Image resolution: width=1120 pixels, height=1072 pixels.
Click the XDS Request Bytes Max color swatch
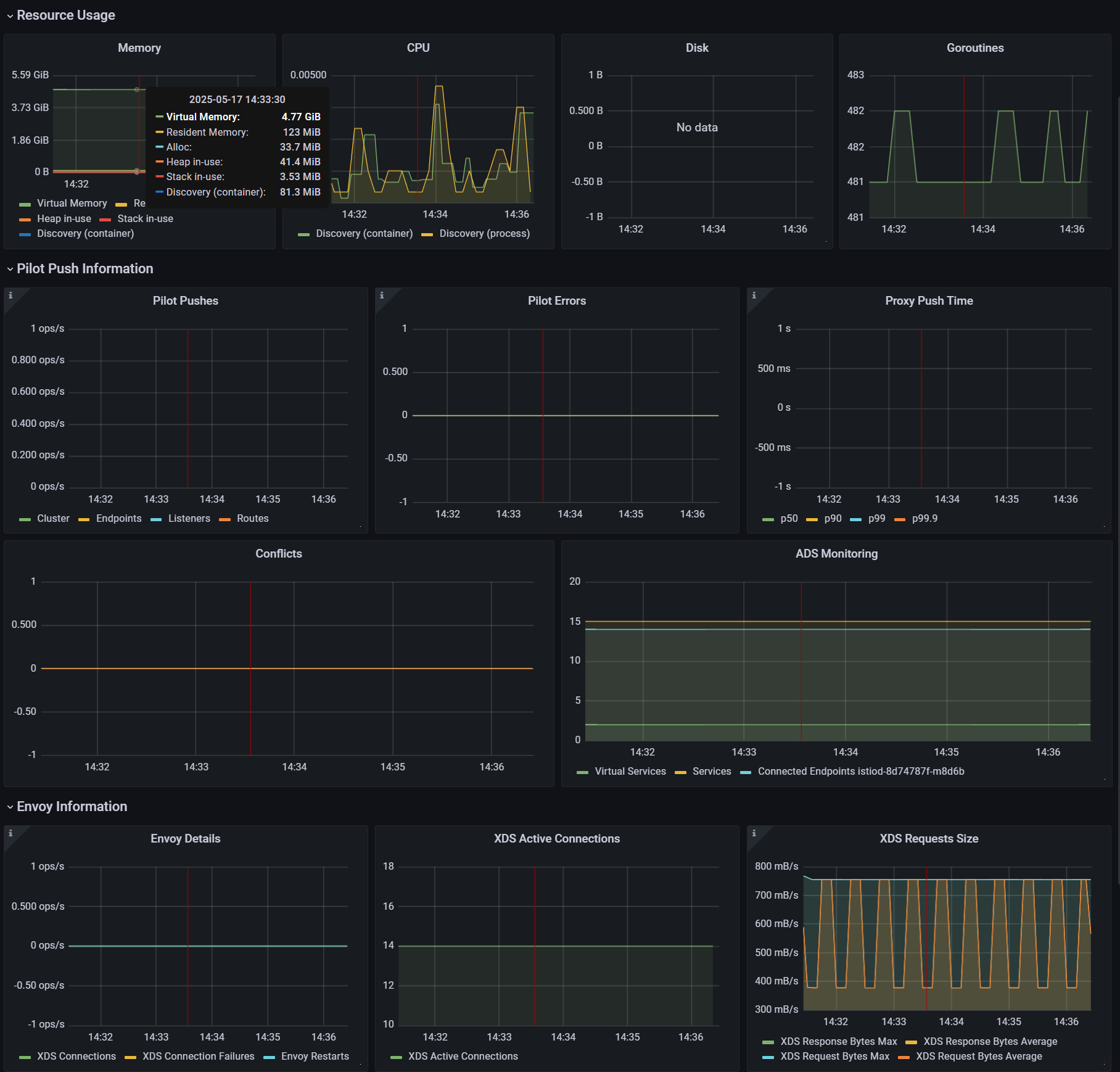[x=768, y=1057]
